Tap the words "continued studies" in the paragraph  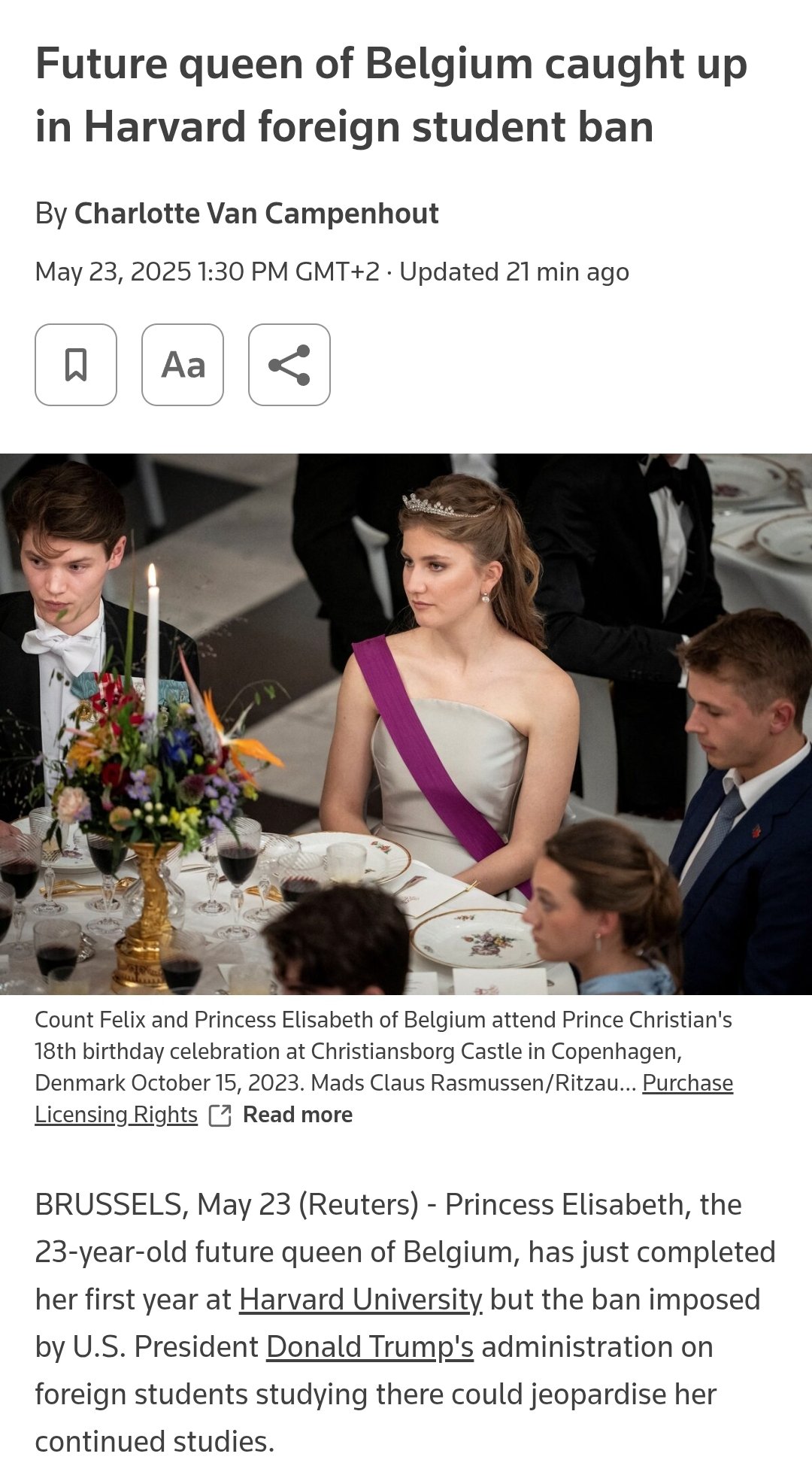pyautogui.click(x=155, y=1442)
